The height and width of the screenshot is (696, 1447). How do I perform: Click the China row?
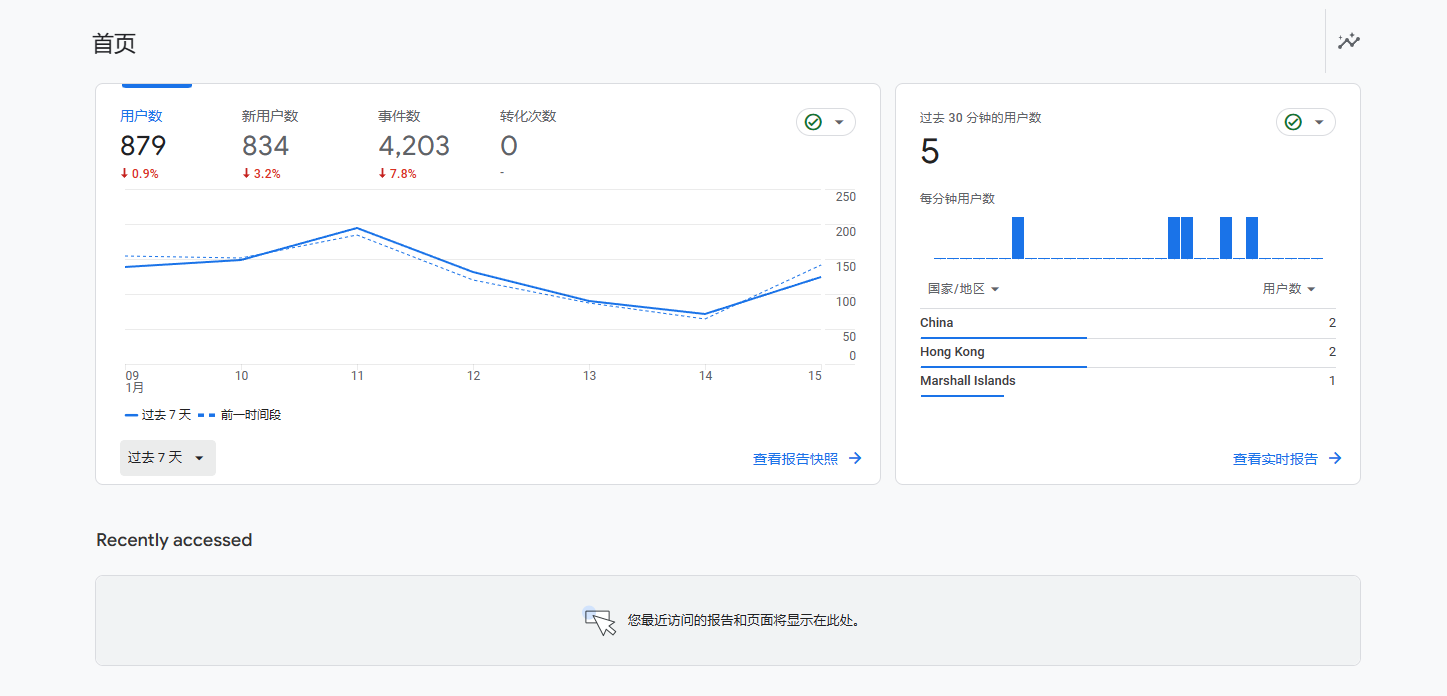pyautogui.click(x=1128, y=324)
